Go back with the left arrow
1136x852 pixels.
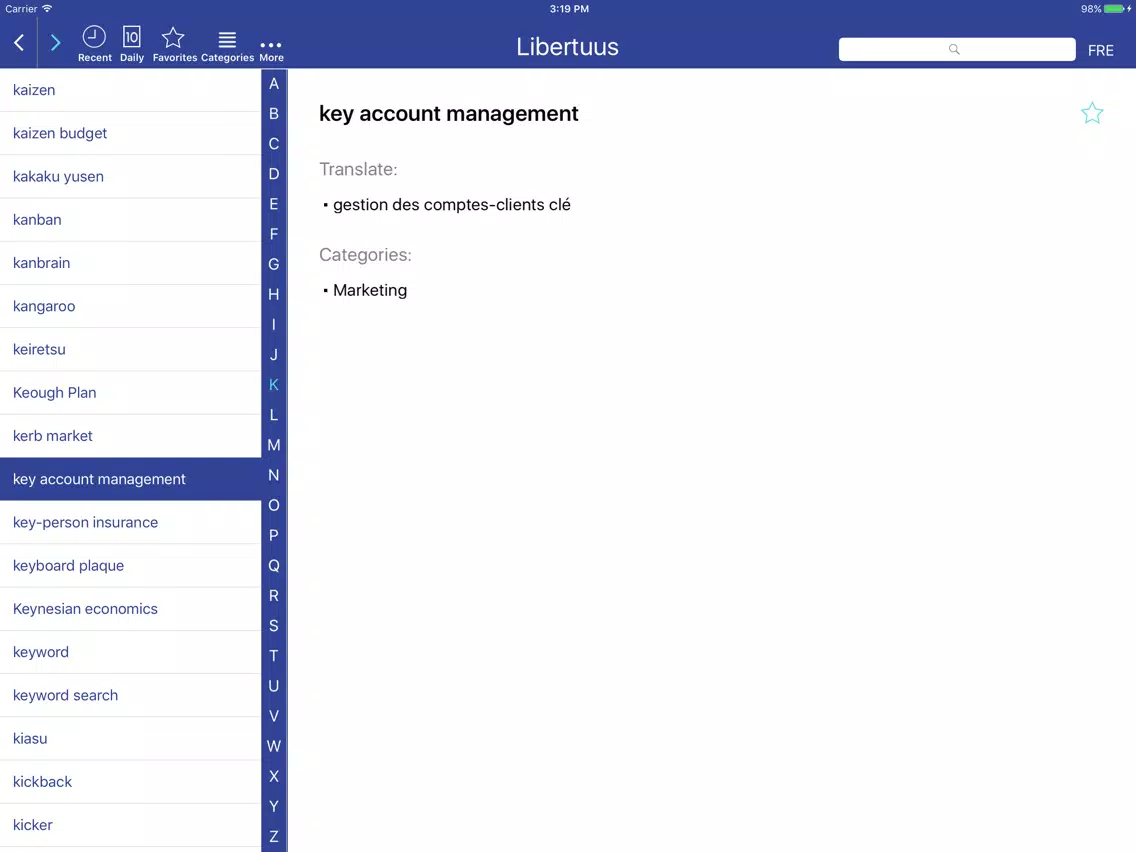click(x=20, y=43)
